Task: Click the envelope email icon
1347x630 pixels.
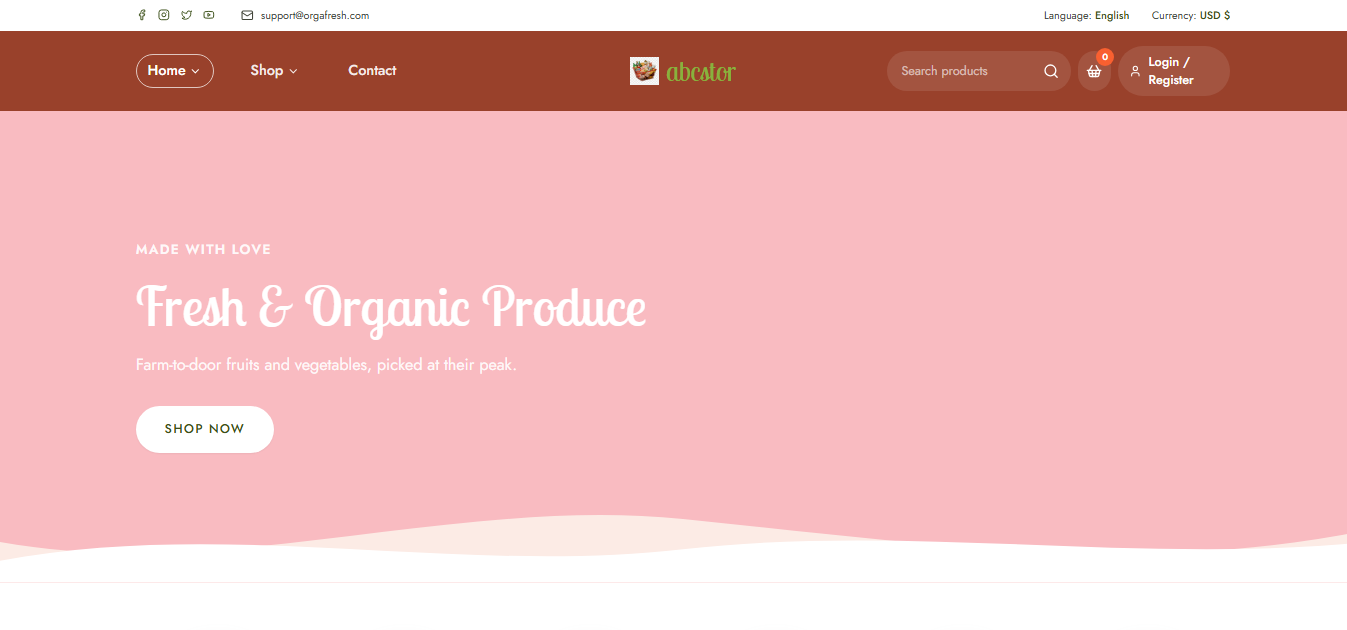Action: click(x=247, y=15)
